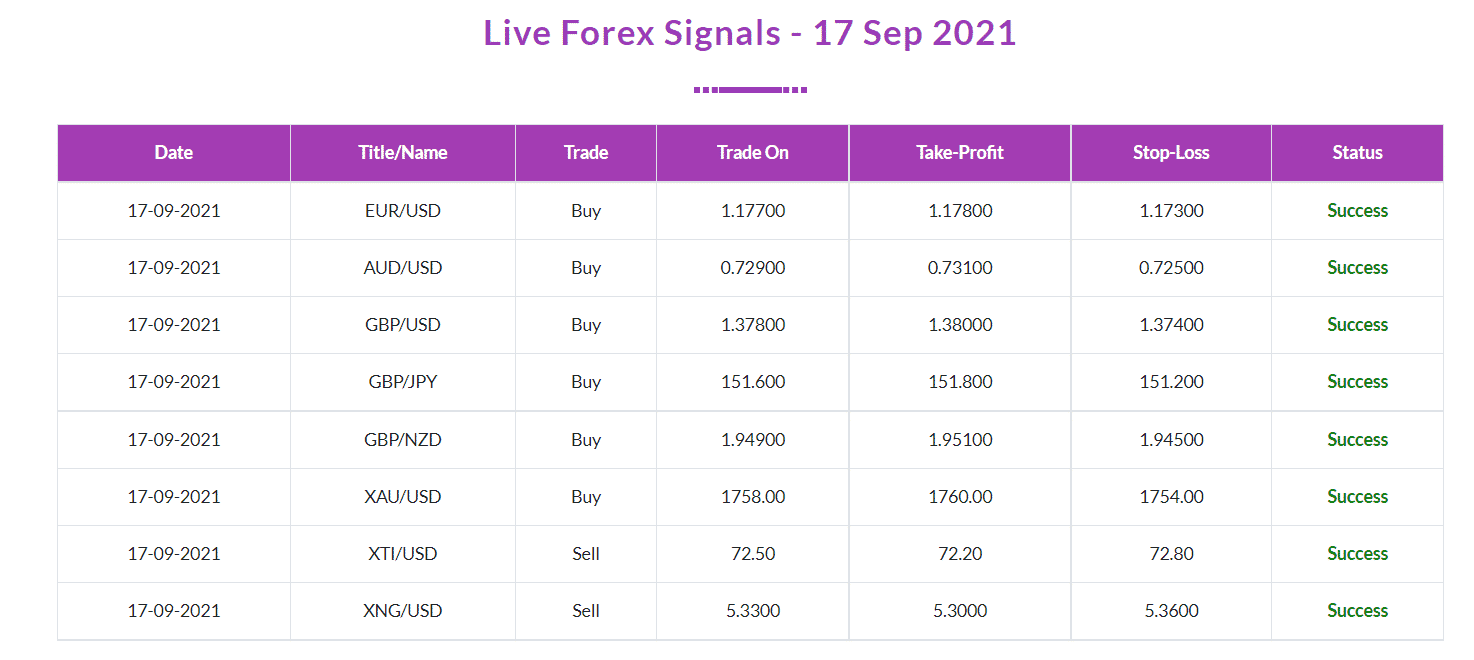Select the GBP/NZD take-profit value 1.95100
The height and width of the screenshot is (660, 1474).
point(960,440)
